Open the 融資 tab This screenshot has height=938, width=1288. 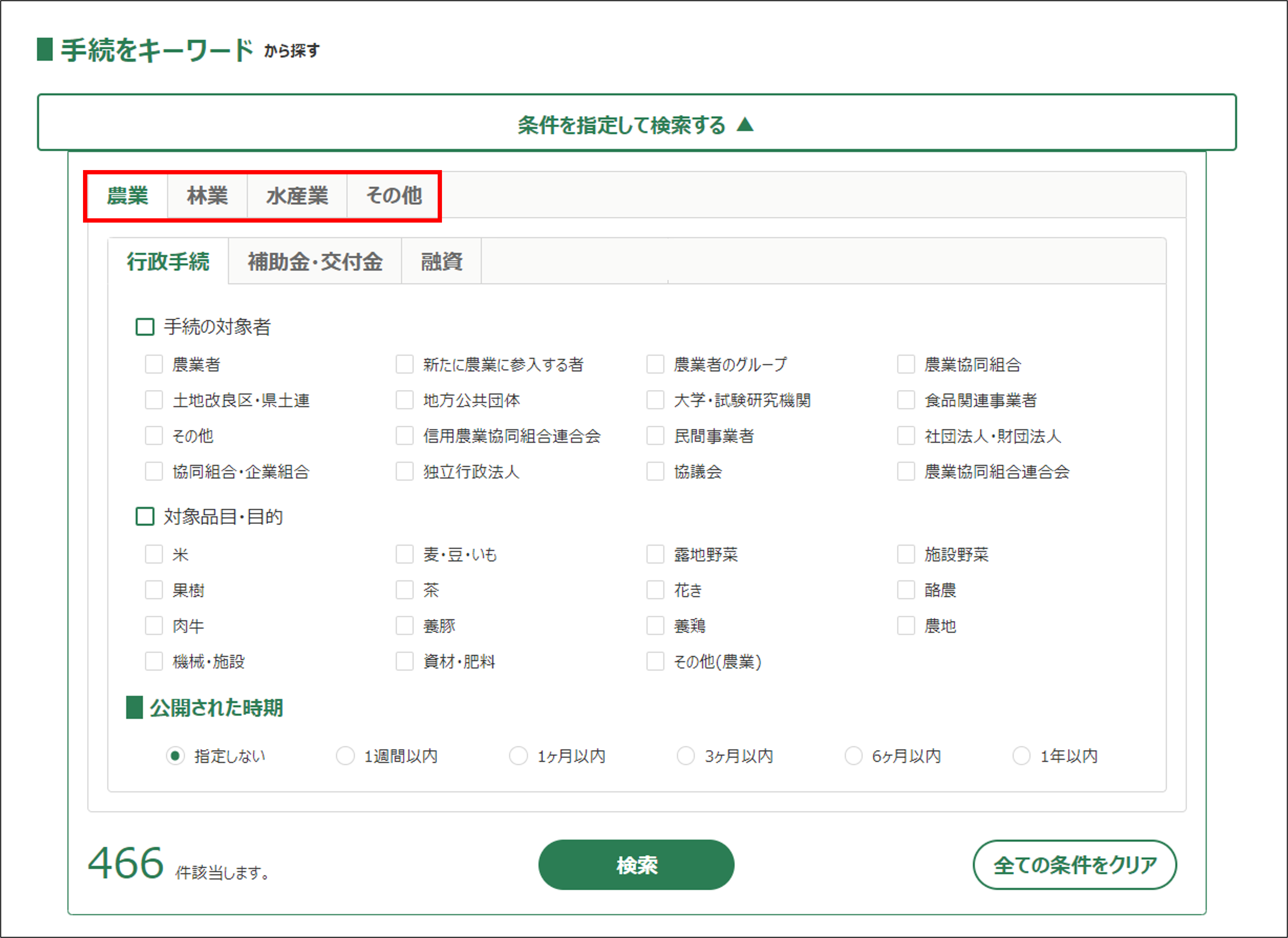[x=441, y=262]
